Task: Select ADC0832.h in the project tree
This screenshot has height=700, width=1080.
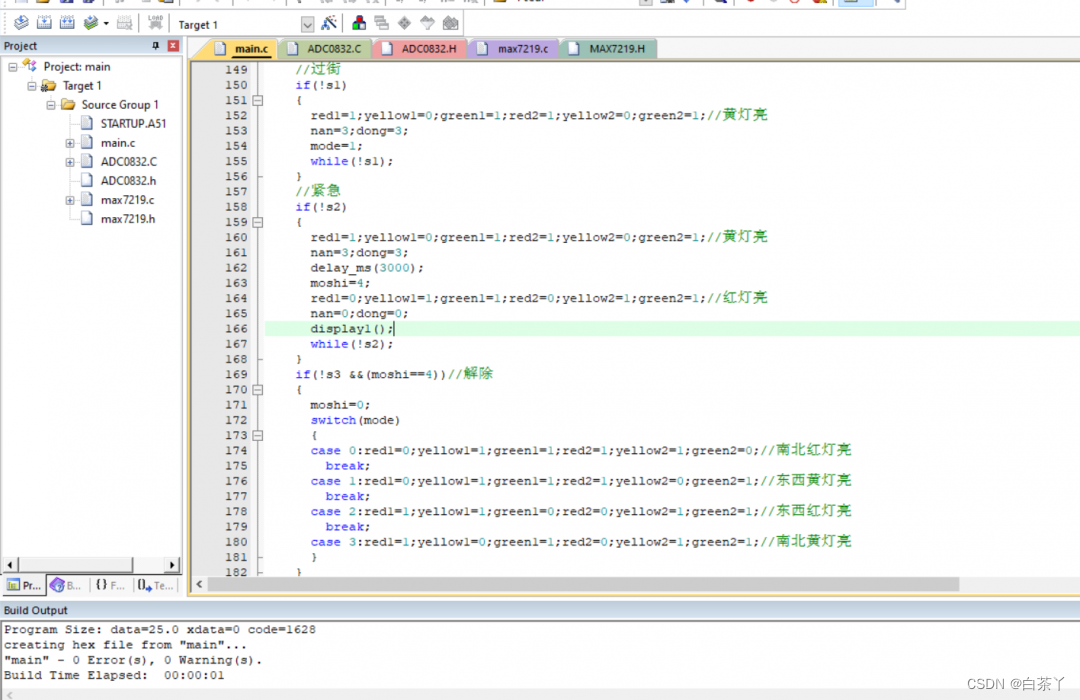Action: pos(128,181)
